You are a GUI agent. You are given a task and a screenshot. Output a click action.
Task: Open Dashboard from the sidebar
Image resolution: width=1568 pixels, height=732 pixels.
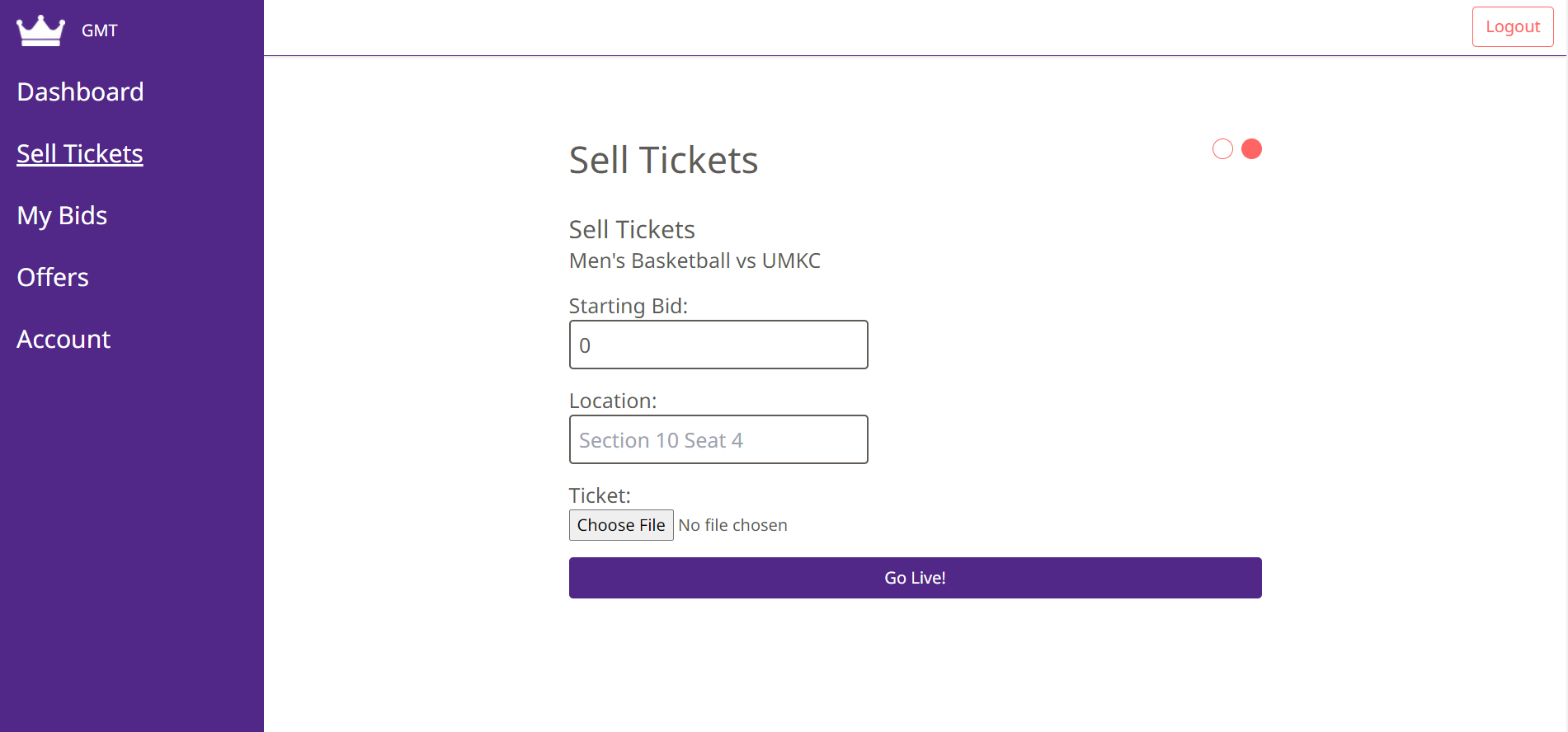pyautogui.click(x=80, y=91)
